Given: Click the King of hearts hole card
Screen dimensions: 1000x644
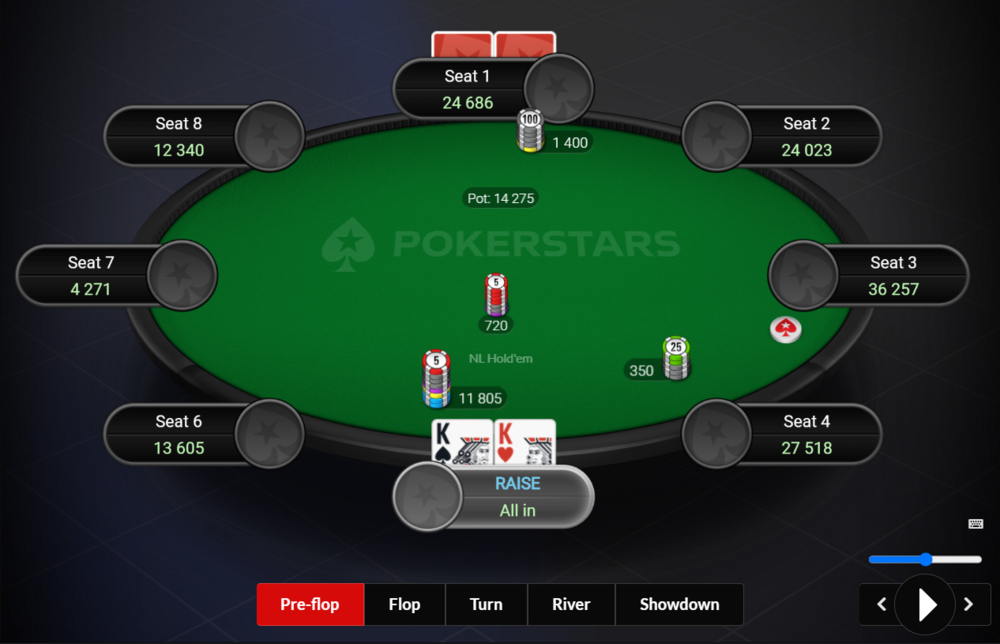Looking at the screenshot, I should [x=525, y=441].
